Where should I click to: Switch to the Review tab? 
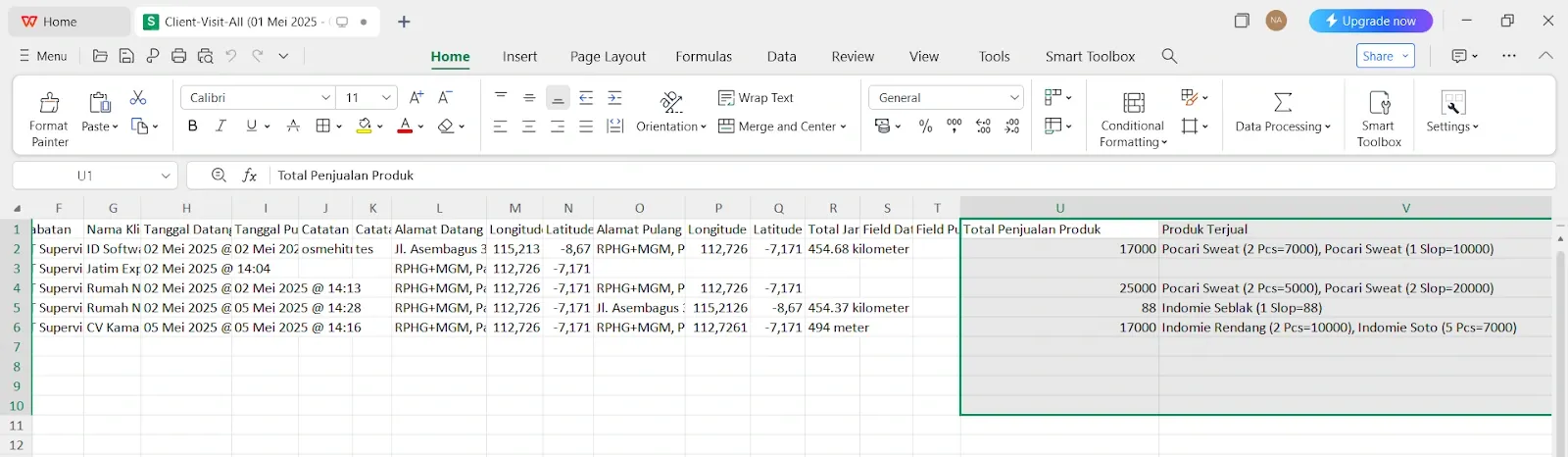[853, 56]
